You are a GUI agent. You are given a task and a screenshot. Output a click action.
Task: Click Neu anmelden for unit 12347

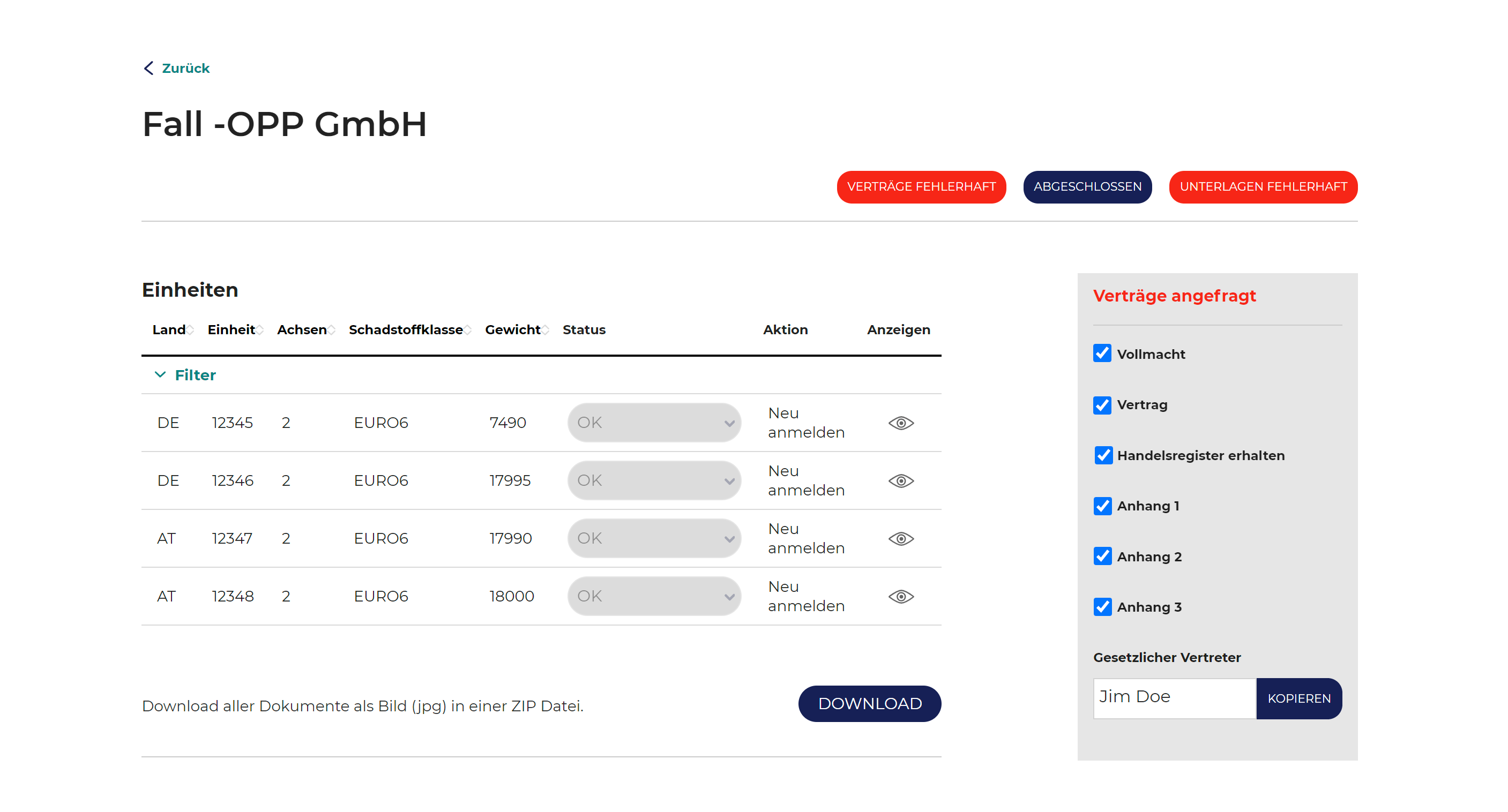[x=805, y=539]
